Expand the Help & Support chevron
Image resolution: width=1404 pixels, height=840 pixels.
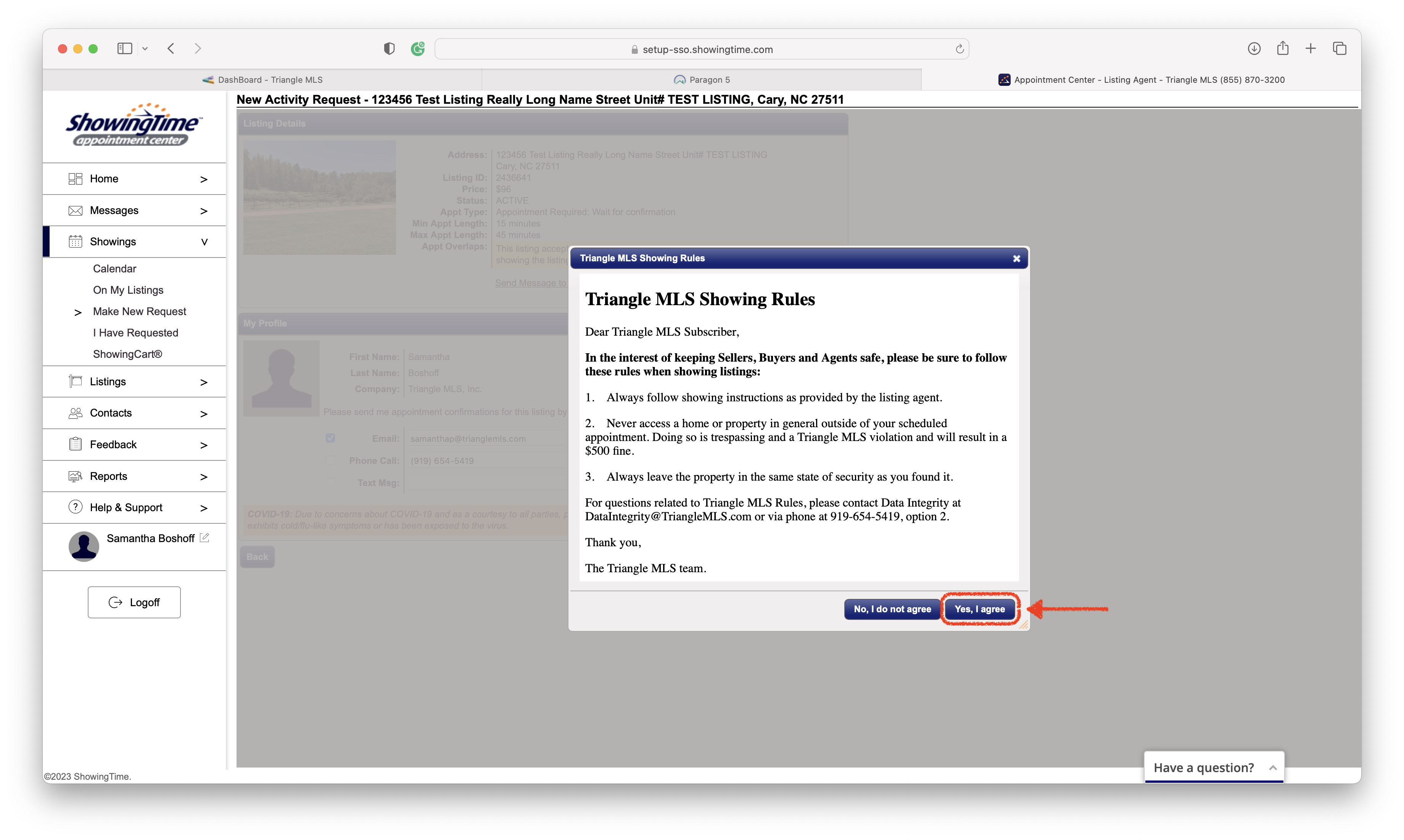point(204,508)
